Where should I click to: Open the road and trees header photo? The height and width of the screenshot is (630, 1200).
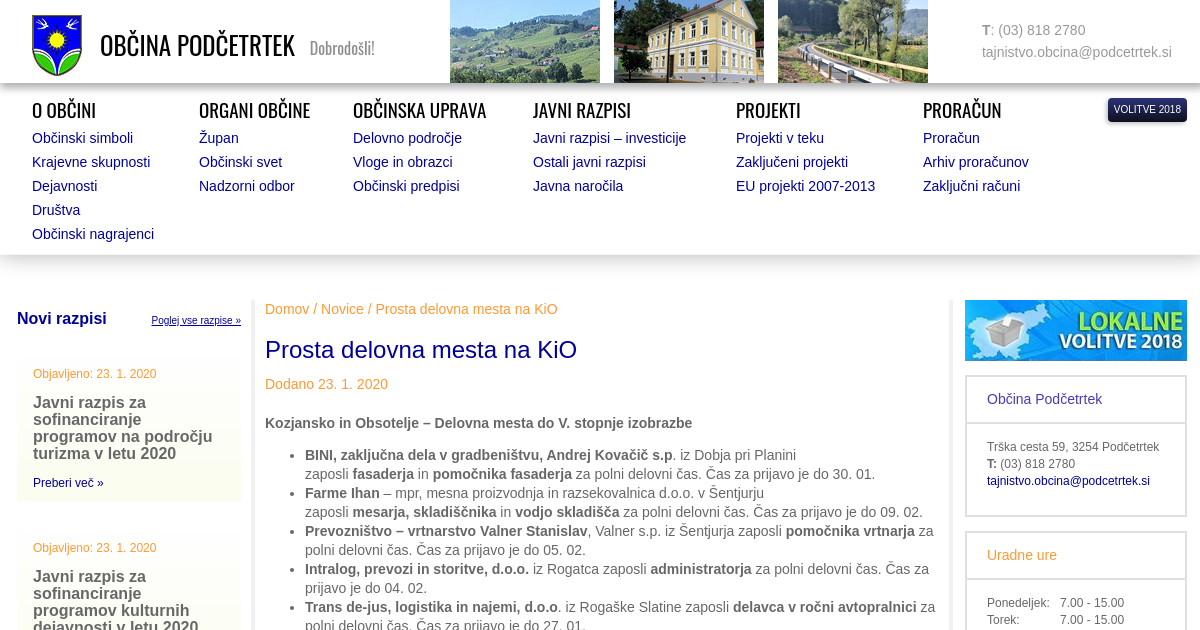pyautogui.click(x=853, y=41)
